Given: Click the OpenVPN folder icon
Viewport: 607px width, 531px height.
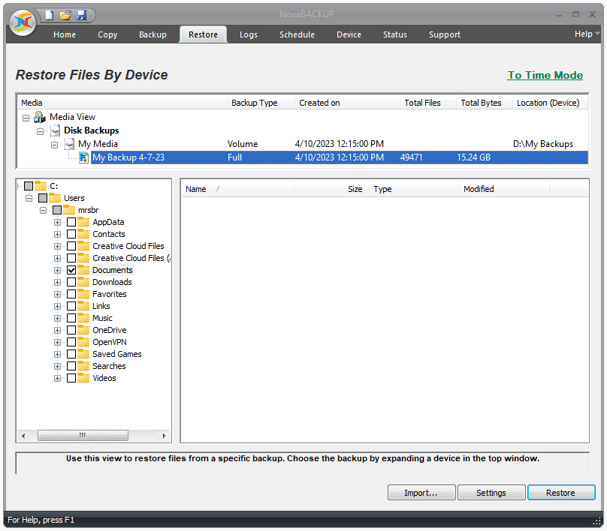Looking at the screenshot, I should [x=83, y=342].
